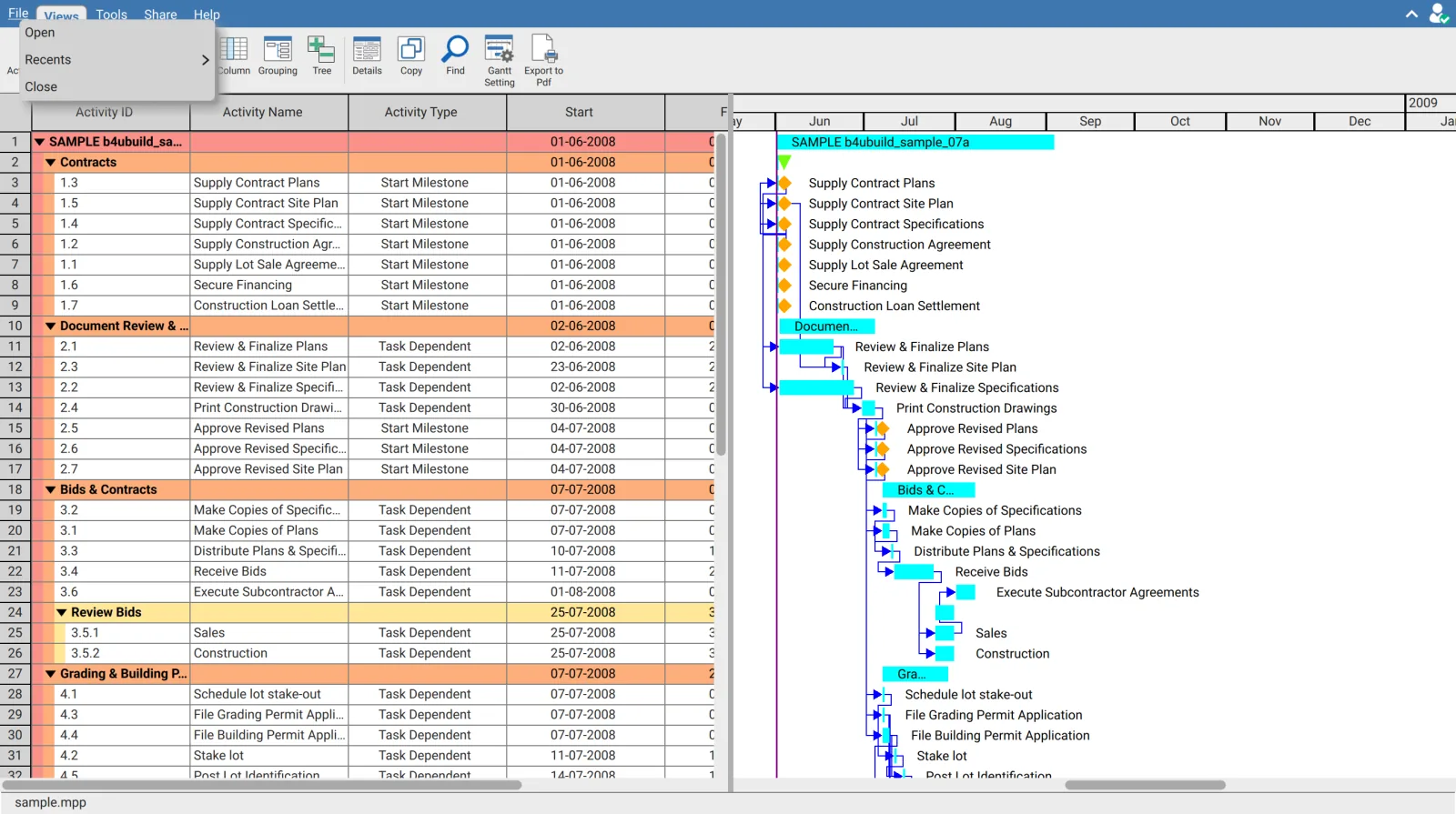Click the Oct month in the timeline header
This screenshot has height=814, width=1456.
[1180, 122]
